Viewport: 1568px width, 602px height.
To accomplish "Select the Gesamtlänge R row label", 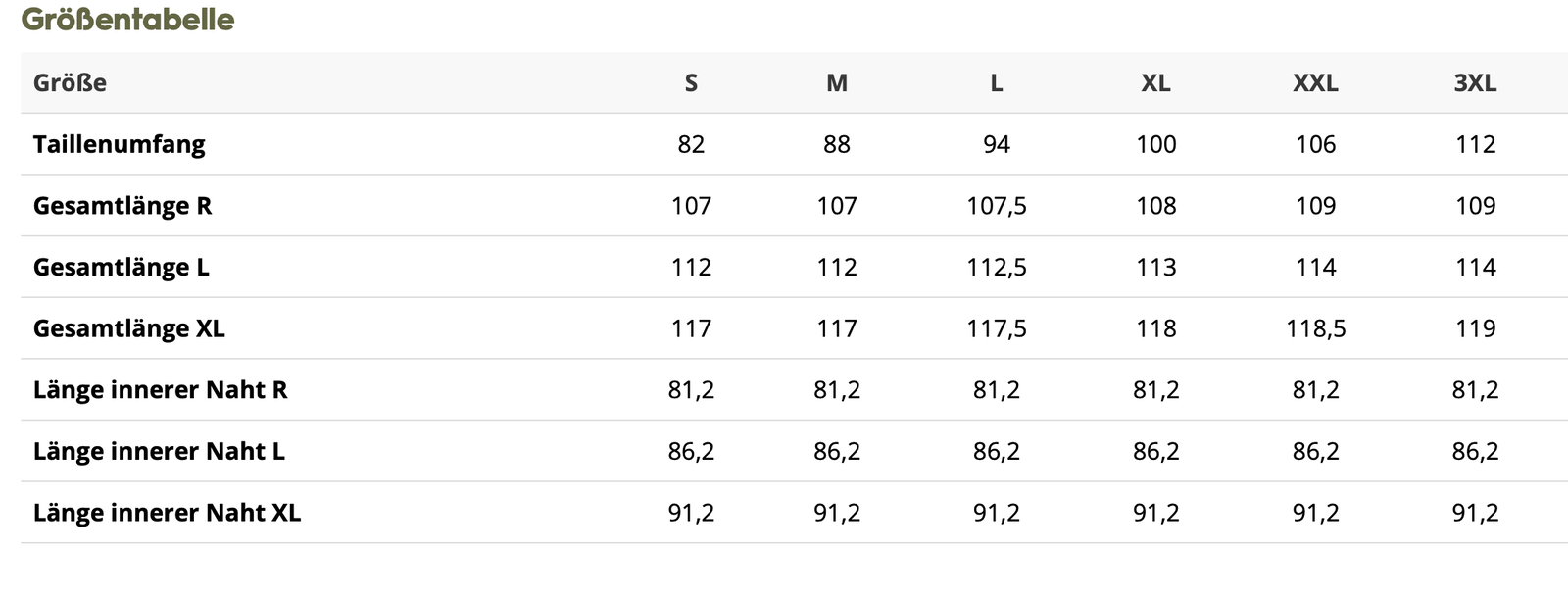I will pos(122,206).
